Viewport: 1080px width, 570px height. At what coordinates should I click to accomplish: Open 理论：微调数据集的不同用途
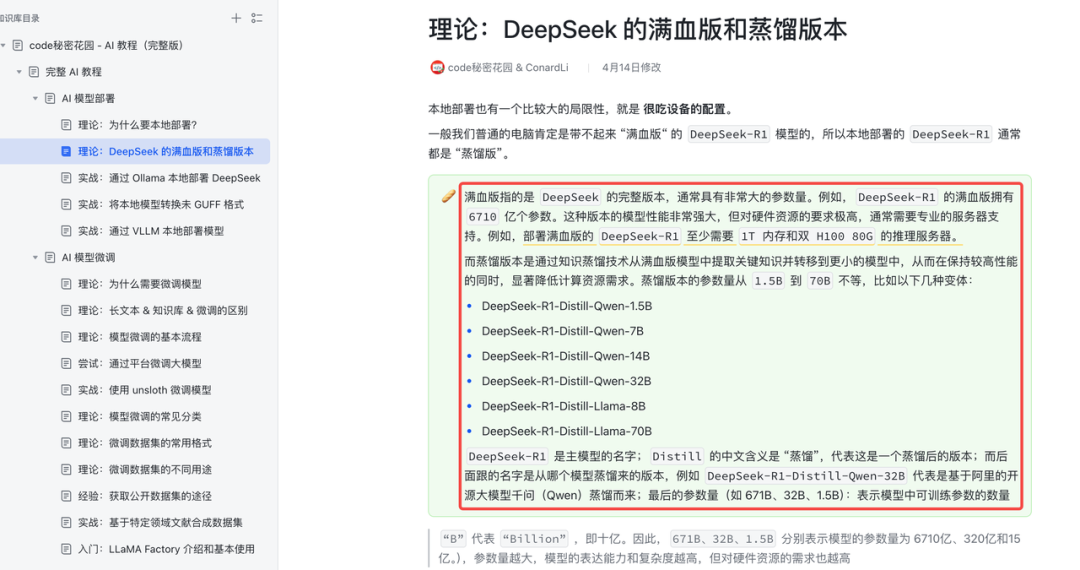coord(145,469)
